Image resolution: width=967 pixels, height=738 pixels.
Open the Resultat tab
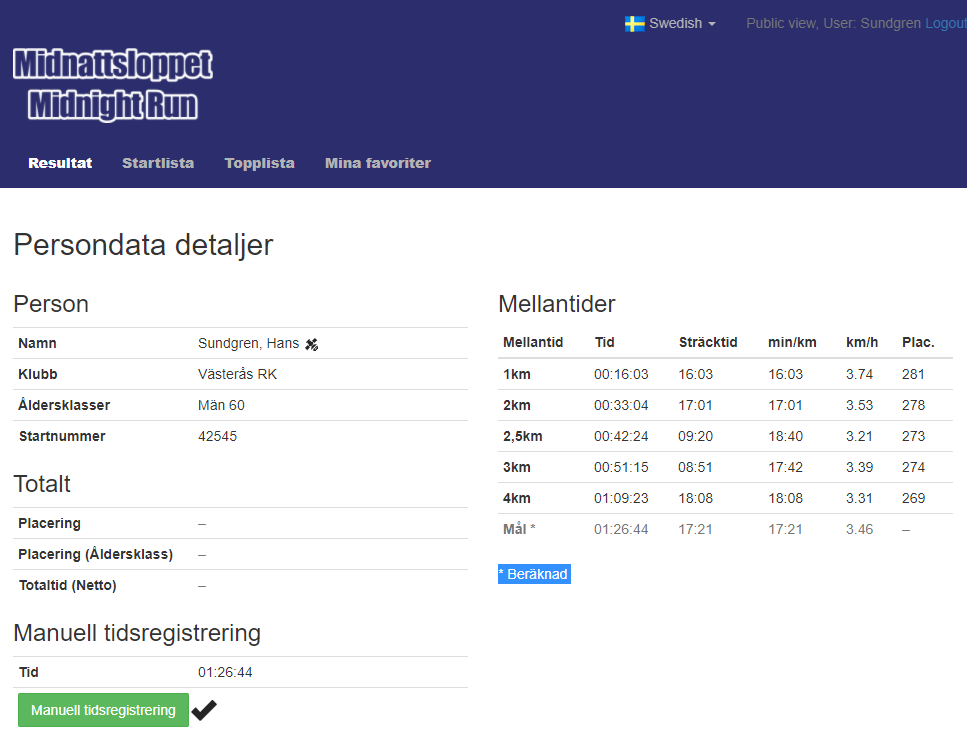click(x=60, y=163)
